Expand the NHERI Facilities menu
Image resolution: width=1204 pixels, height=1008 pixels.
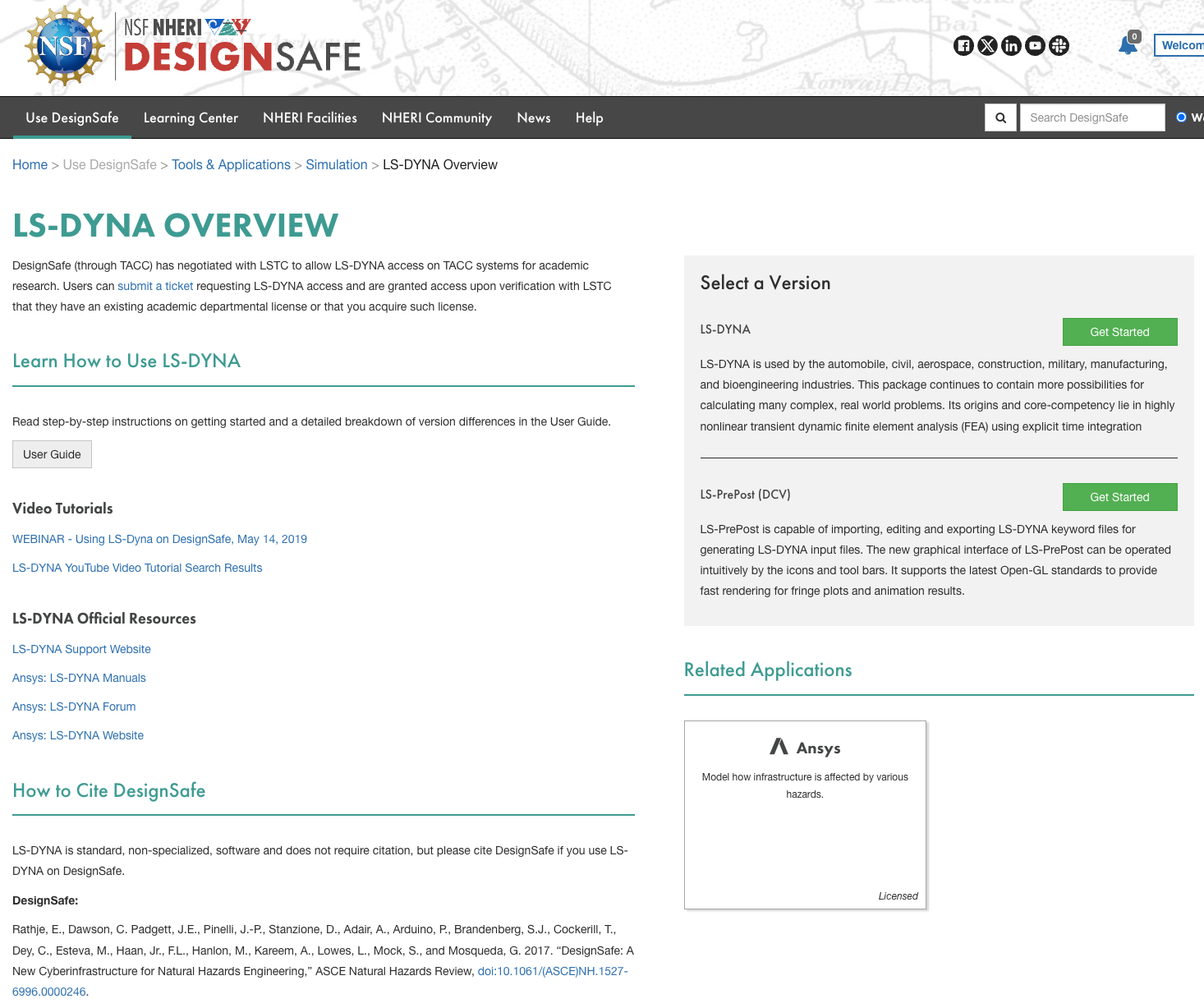[x=310, y=117]
